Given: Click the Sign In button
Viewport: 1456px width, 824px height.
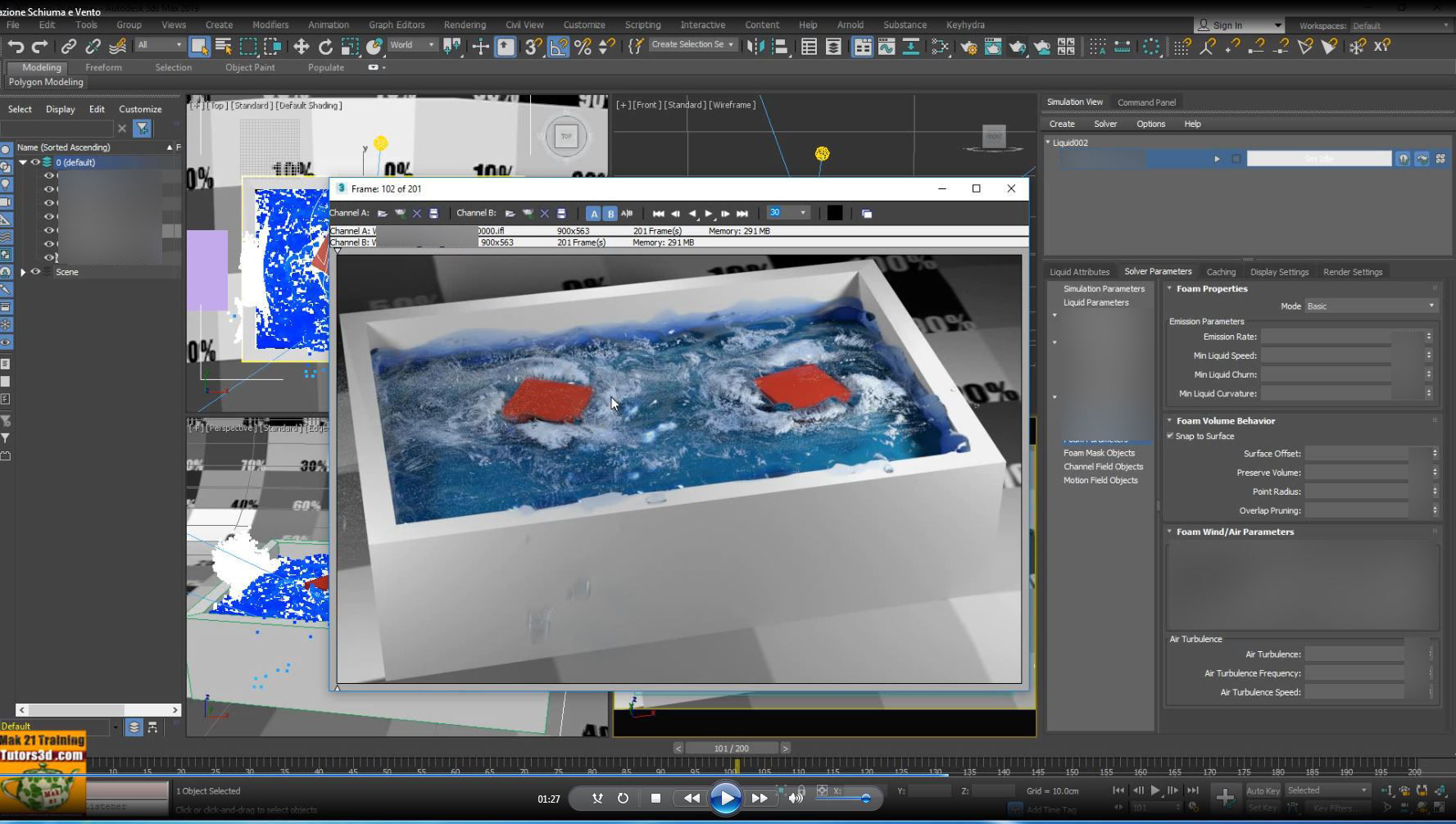Looking at the screenshot, I should tap(1238, 25).
